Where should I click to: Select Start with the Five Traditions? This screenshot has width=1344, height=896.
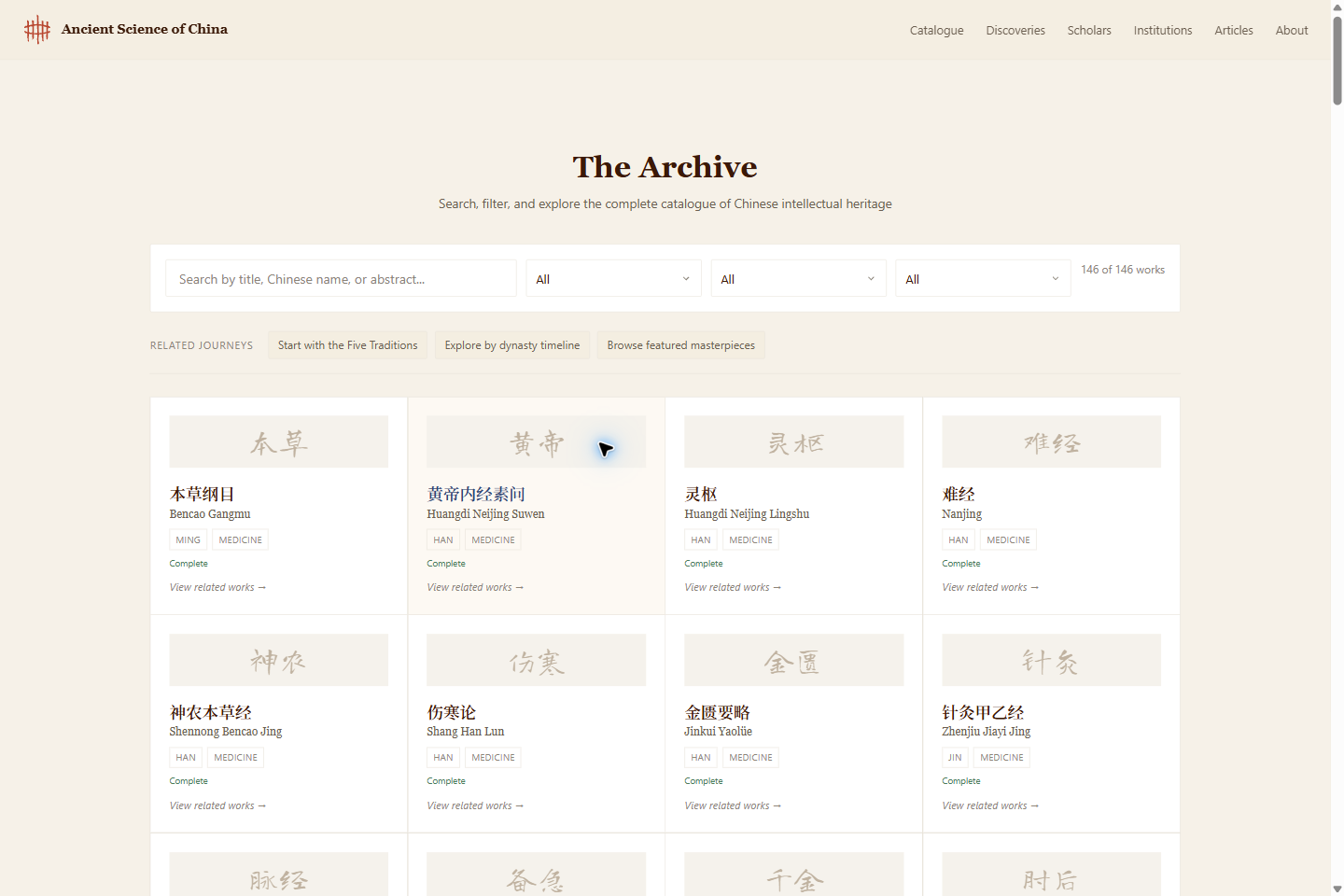click(348, 345)
